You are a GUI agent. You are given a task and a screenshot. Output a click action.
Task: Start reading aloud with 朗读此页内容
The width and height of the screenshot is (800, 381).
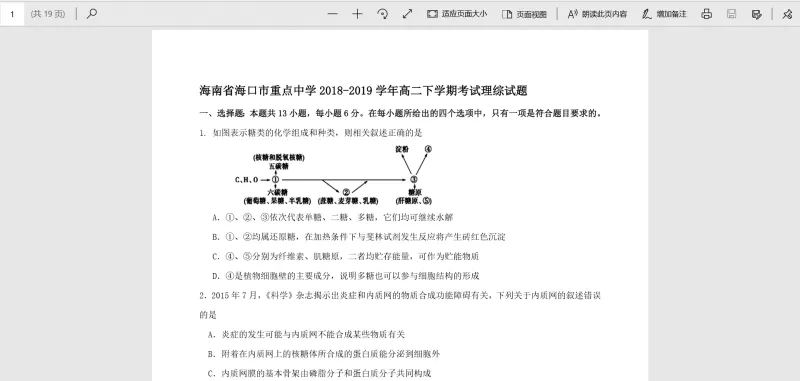pyautogui.click(x=597, y=14)
